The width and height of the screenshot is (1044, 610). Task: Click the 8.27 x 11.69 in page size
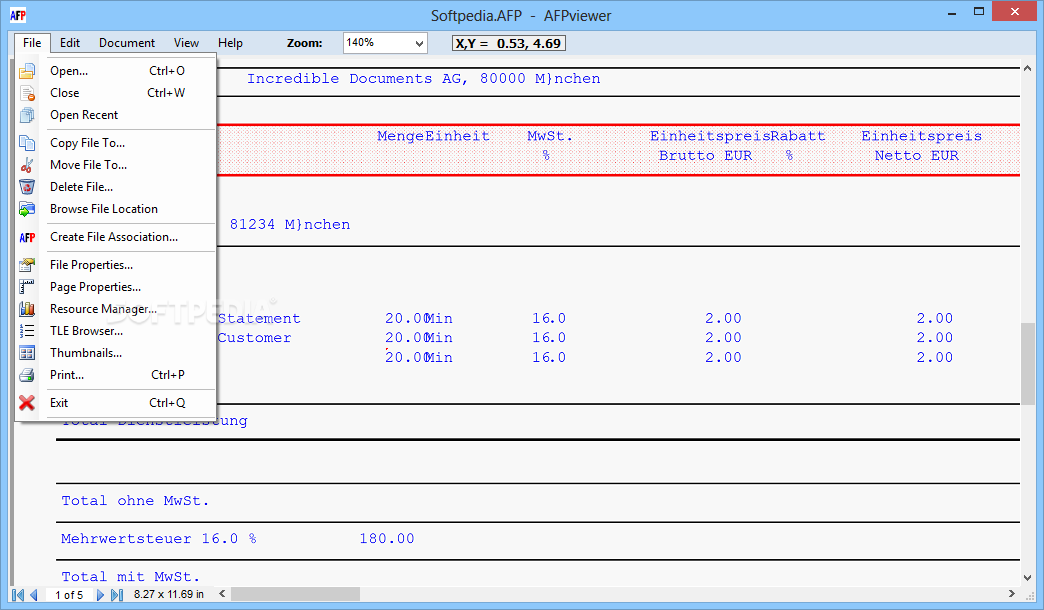[x=168, y=594]
